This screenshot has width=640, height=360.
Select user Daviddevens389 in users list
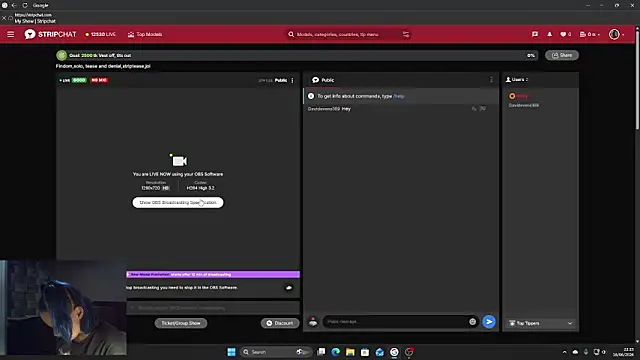[524, 105]
